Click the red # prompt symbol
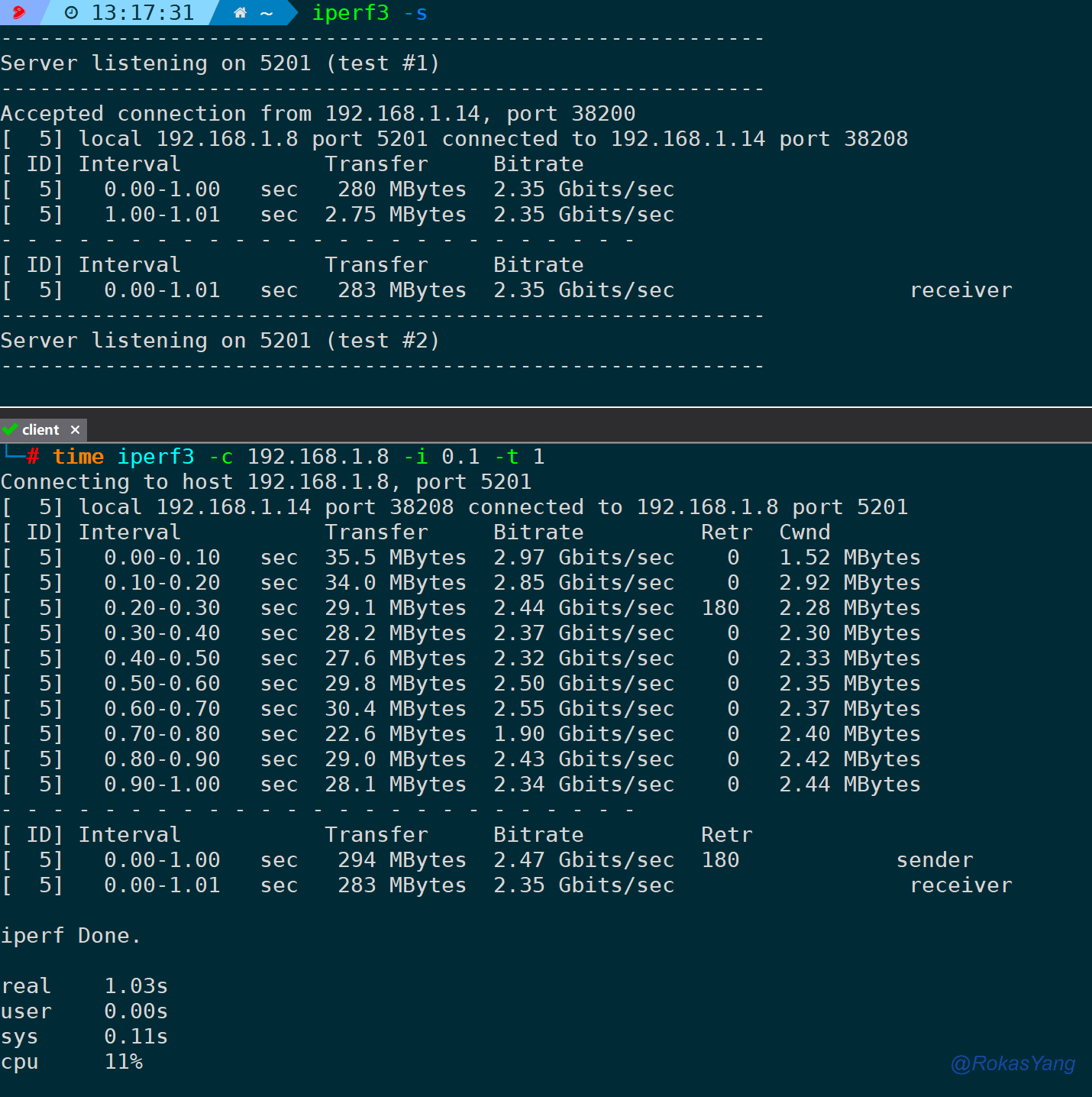 coord(33,457)
